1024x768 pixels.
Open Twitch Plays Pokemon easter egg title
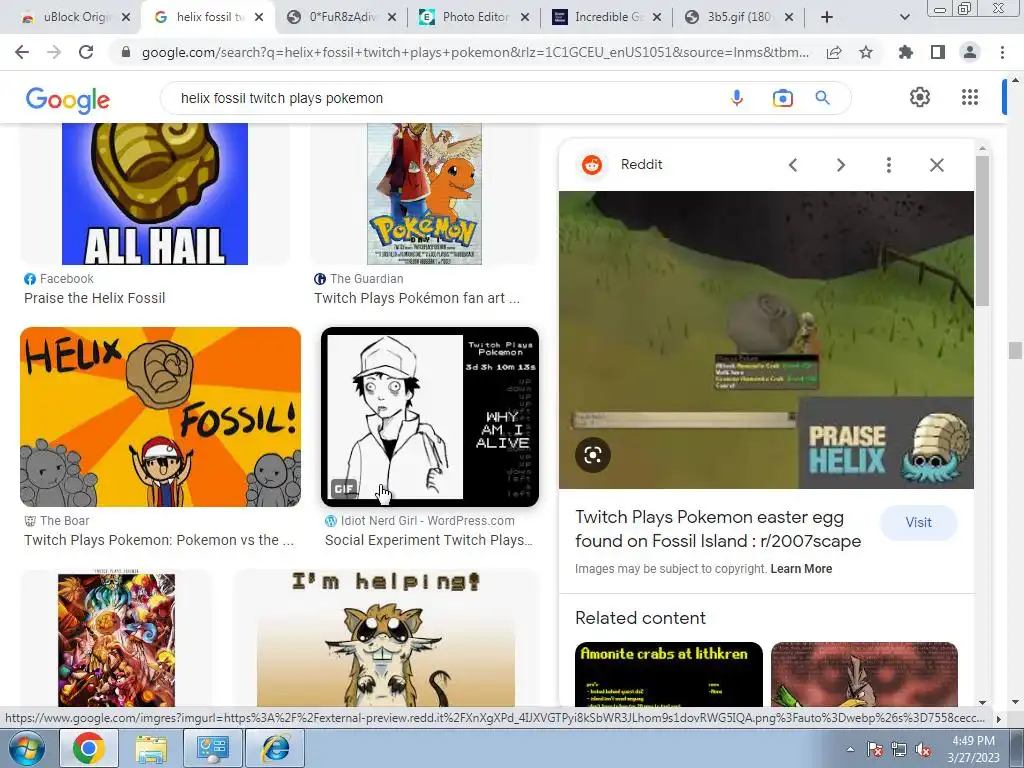718,529
